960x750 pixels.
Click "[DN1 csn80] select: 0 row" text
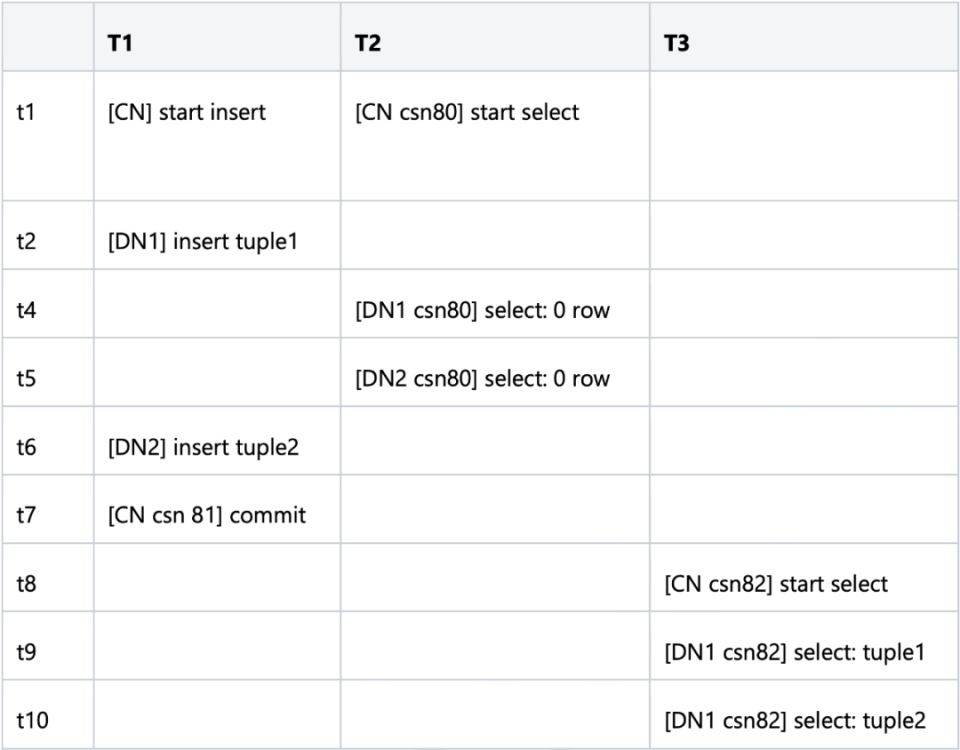coord(482,310)
